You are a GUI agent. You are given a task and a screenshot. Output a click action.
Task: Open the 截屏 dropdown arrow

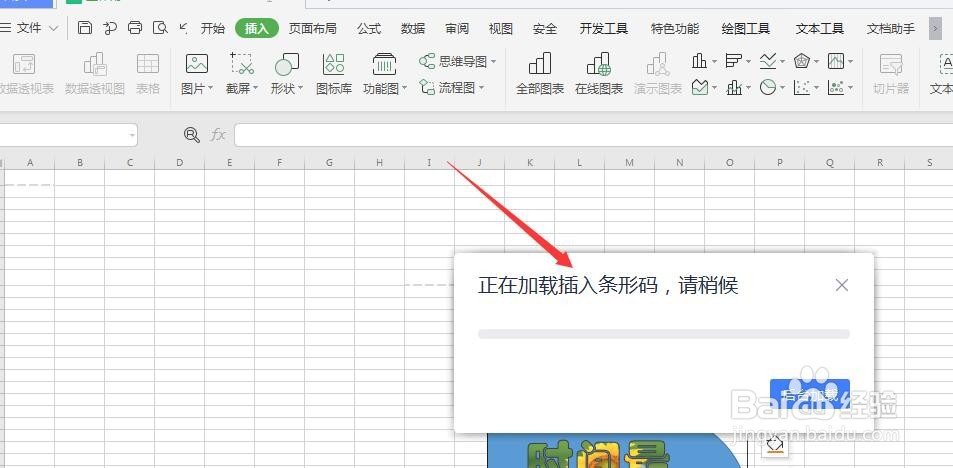coord(256,88)
